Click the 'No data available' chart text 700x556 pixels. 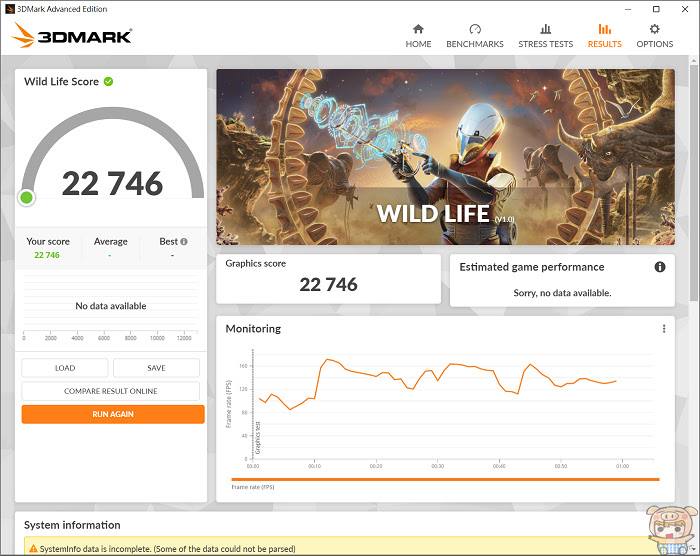[111, 306]
